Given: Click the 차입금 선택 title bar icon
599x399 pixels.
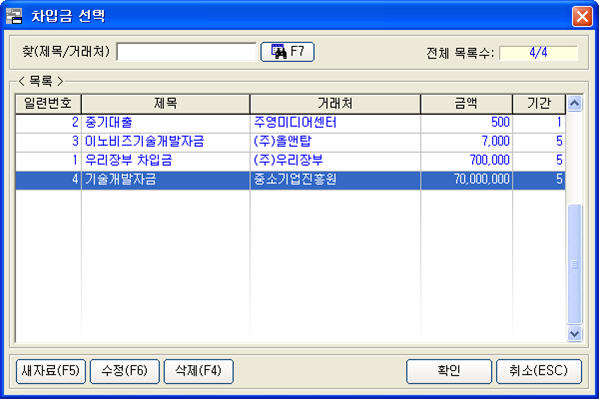Looking at the screenshot, I should coord(14,16).
